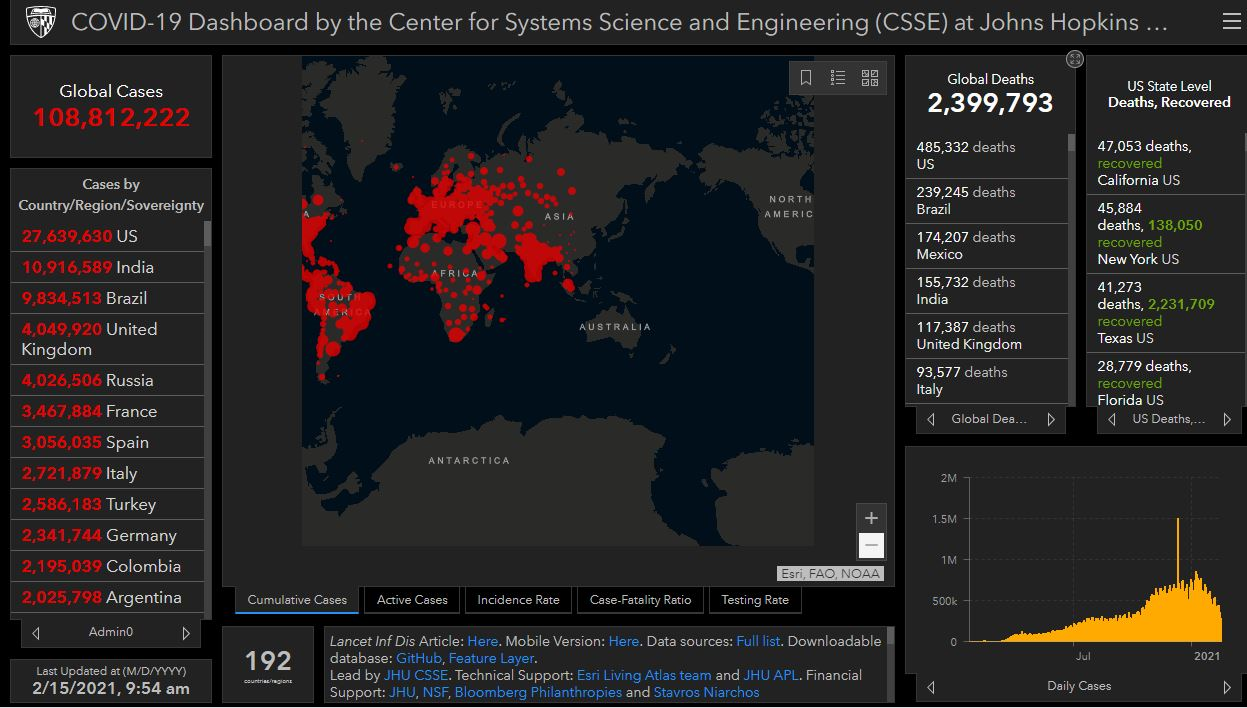Screen dimensions: 1247x708
Task: Select US in the cases by country list
Action: (x=107, y=236)
